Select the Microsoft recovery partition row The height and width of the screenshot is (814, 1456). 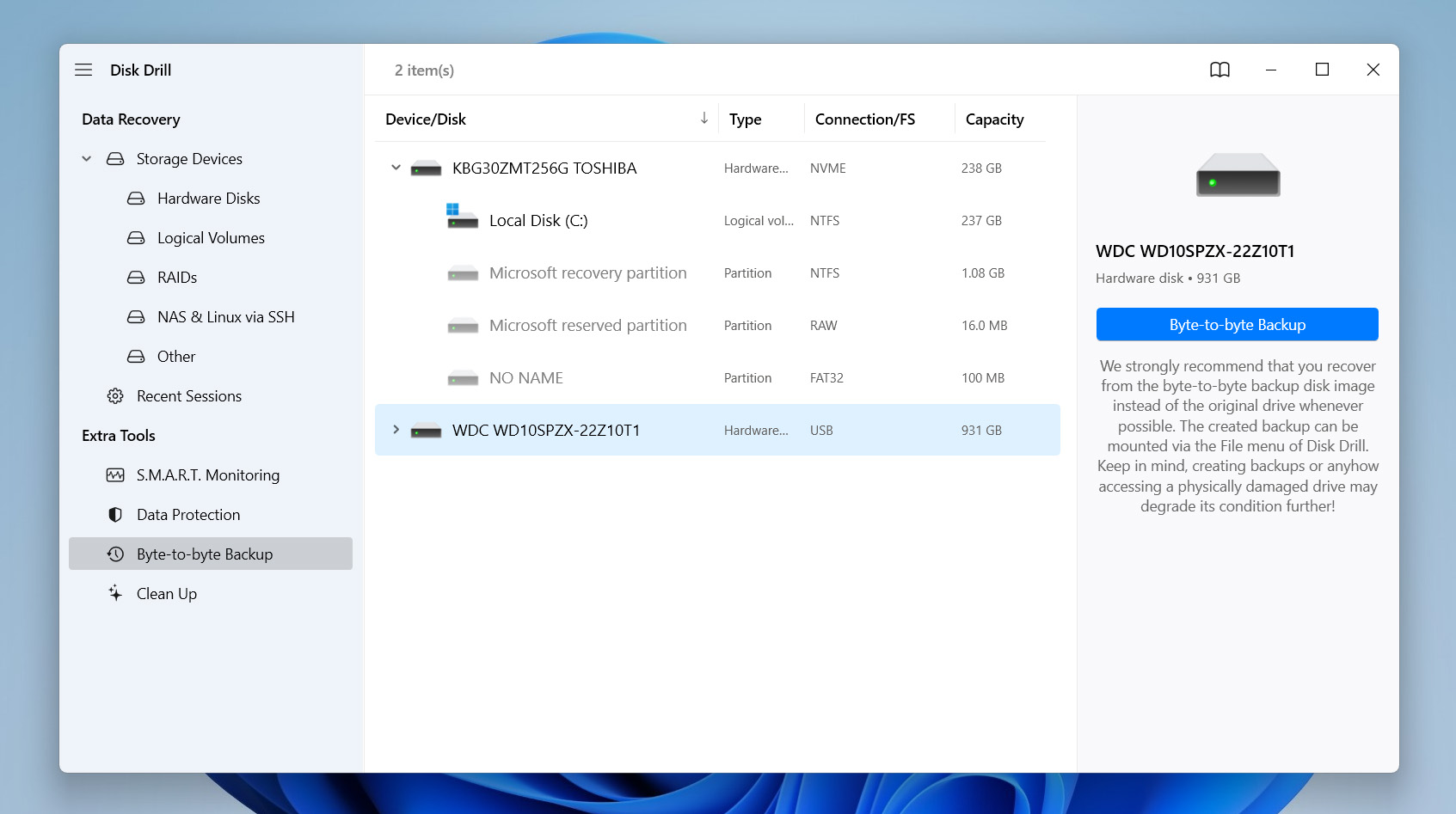(x=717, y=273)
